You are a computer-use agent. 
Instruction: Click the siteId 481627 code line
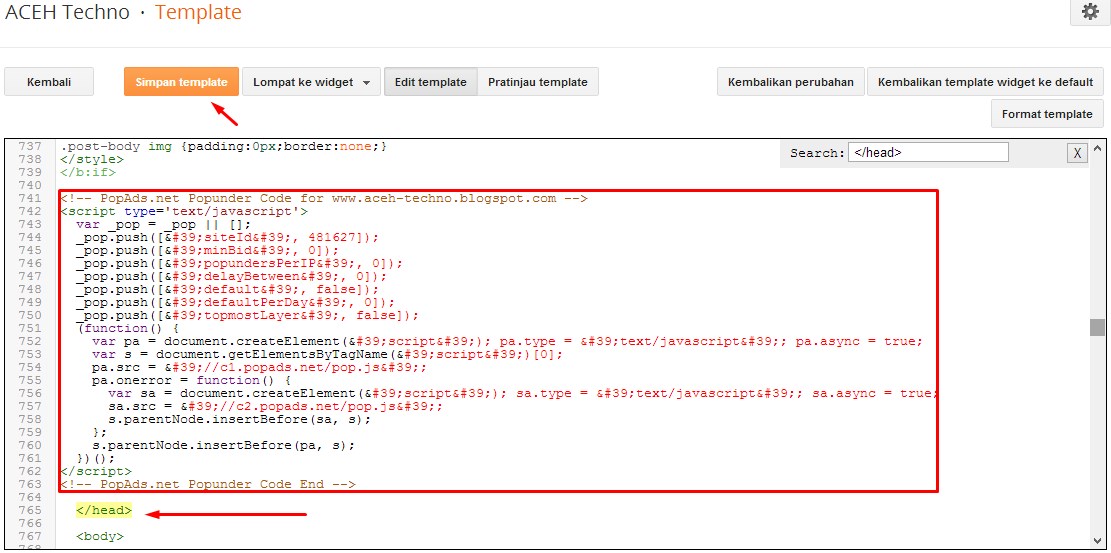pyautogui.click(x=227, y=238)
